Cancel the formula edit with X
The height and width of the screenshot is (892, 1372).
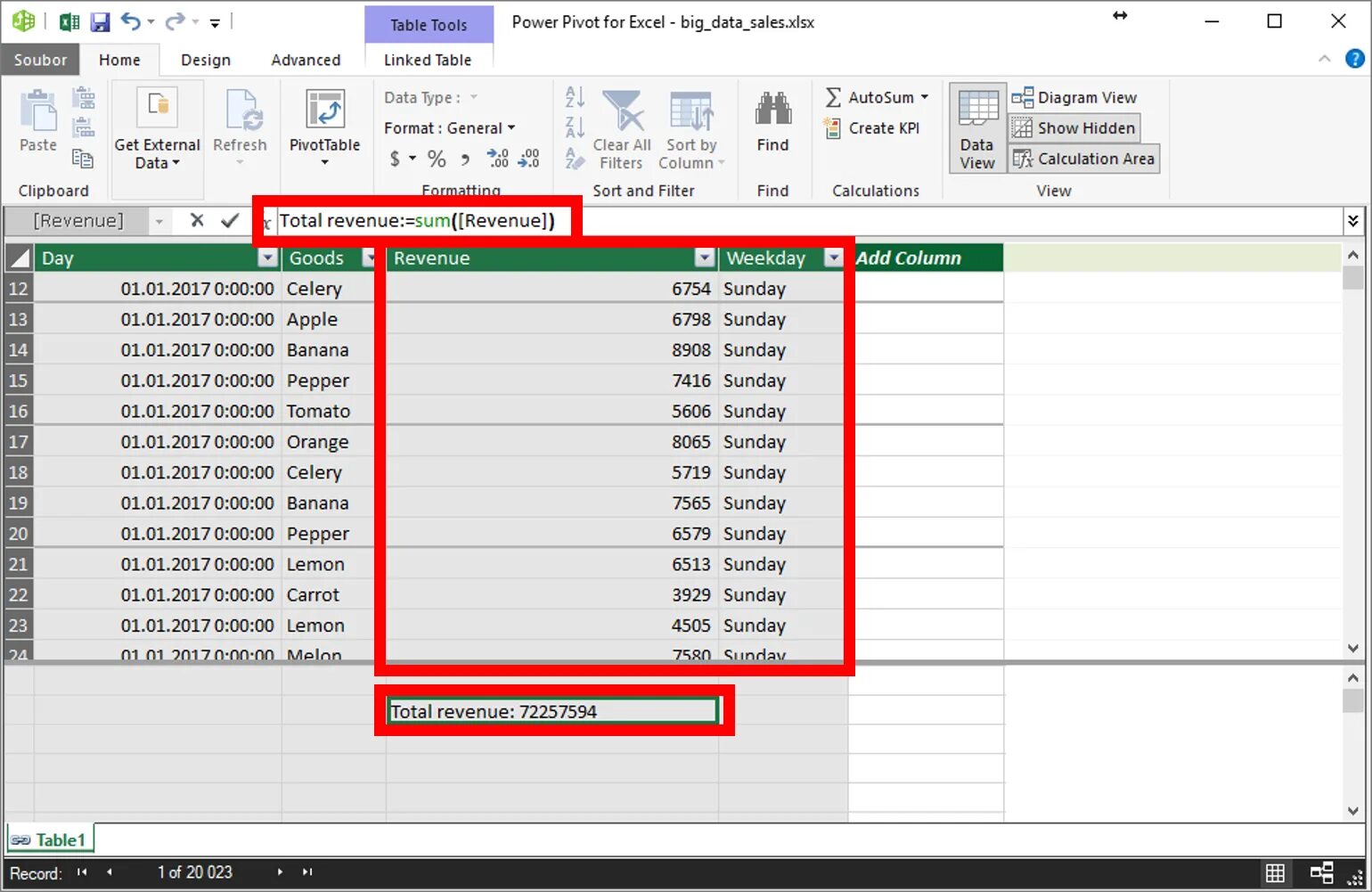(197, 220)
